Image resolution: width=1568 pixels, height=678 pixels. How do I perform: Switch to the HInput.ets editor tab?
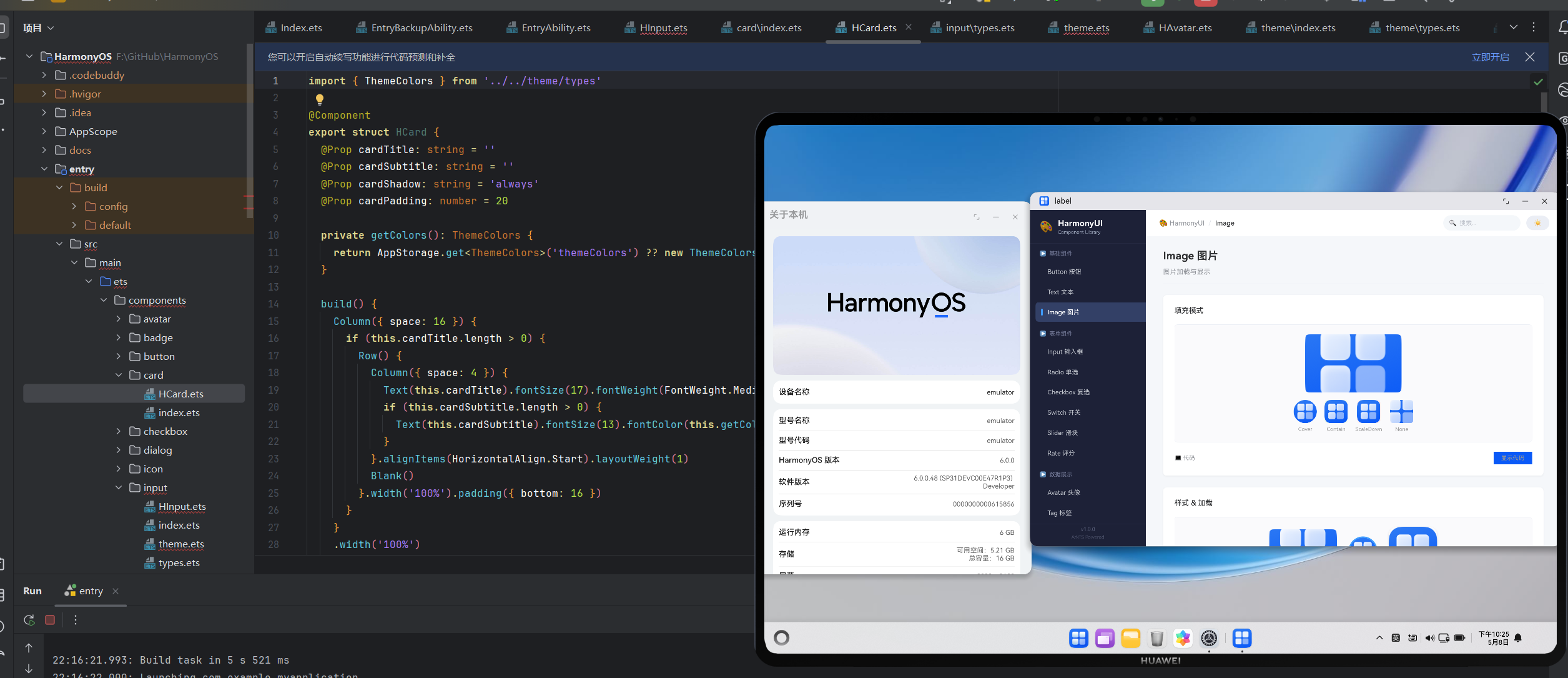(x=656, y=28)
